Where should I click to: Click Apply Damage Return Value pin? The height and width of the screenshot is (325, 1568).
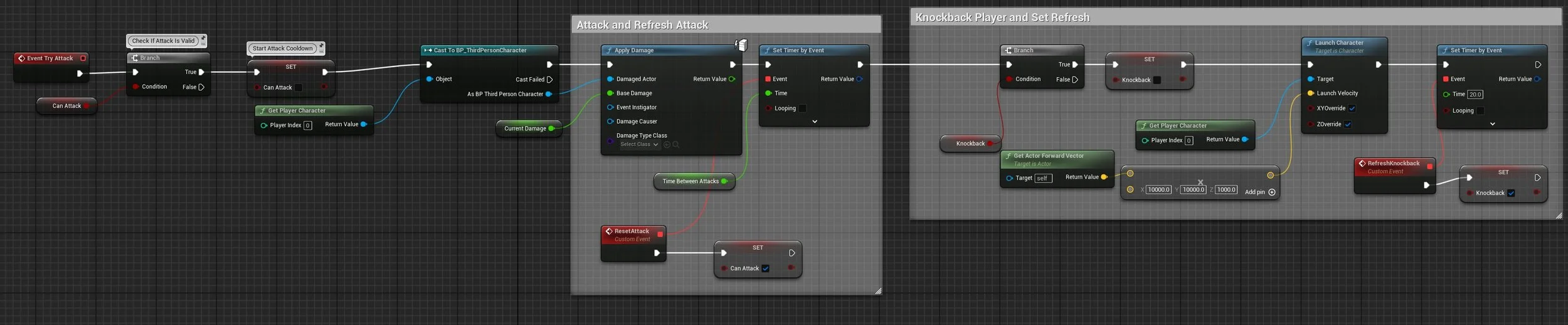tap(732, 79)
